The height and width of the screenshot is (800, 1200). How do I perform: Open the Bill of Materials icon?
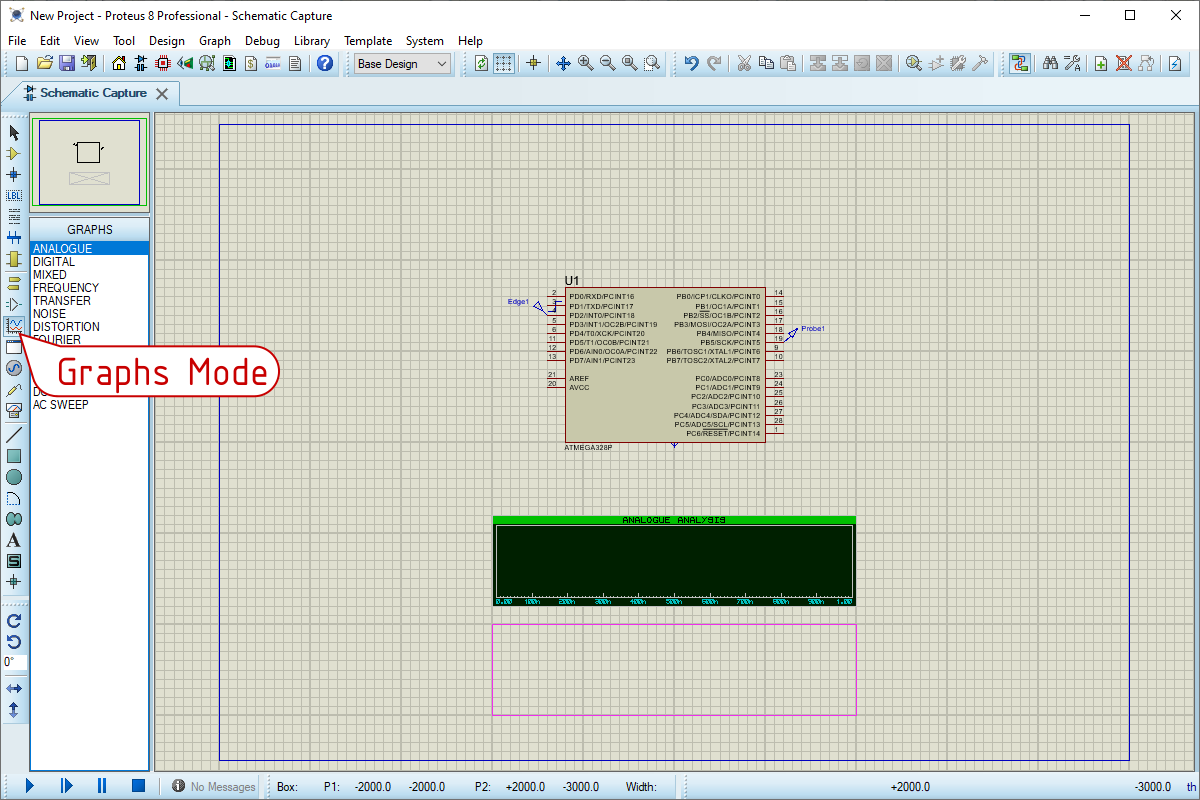(251, 63)
